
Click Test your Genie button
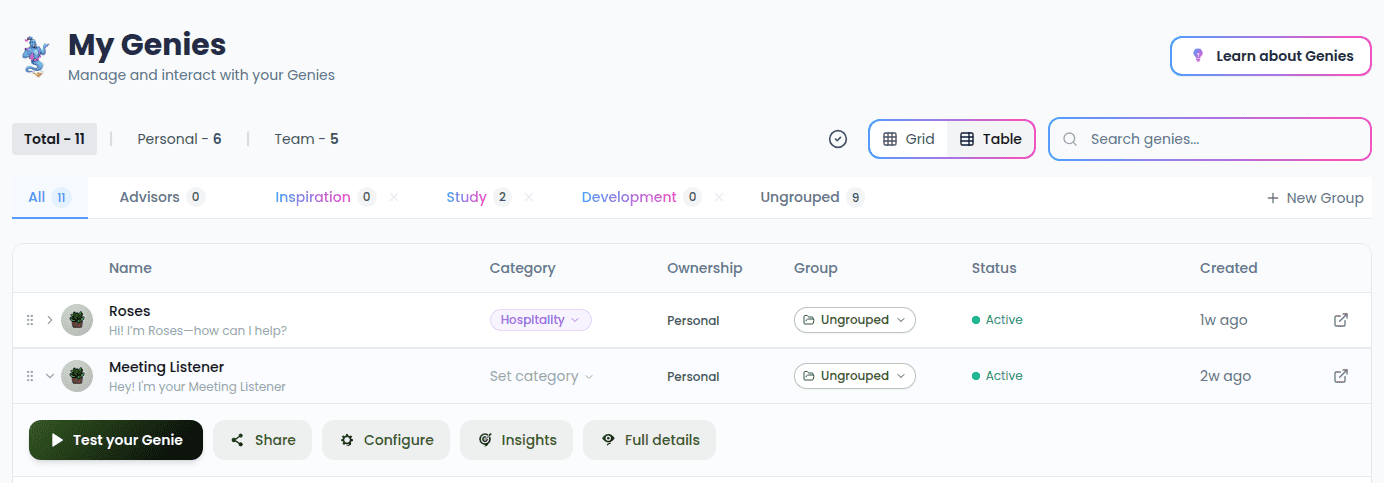pyautogui.click(x=116, y=440)
